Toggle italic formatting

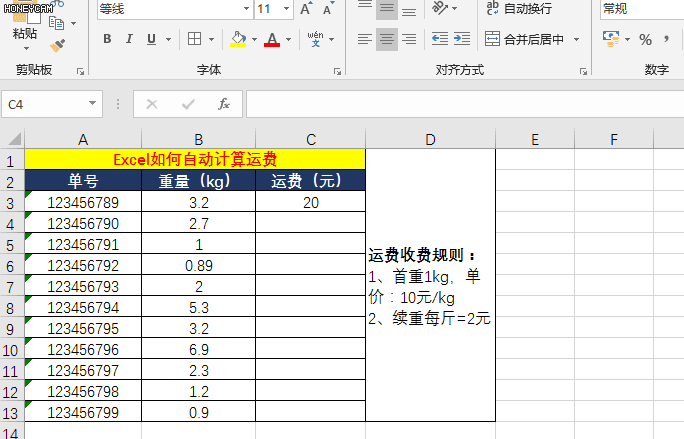[129, 39]
